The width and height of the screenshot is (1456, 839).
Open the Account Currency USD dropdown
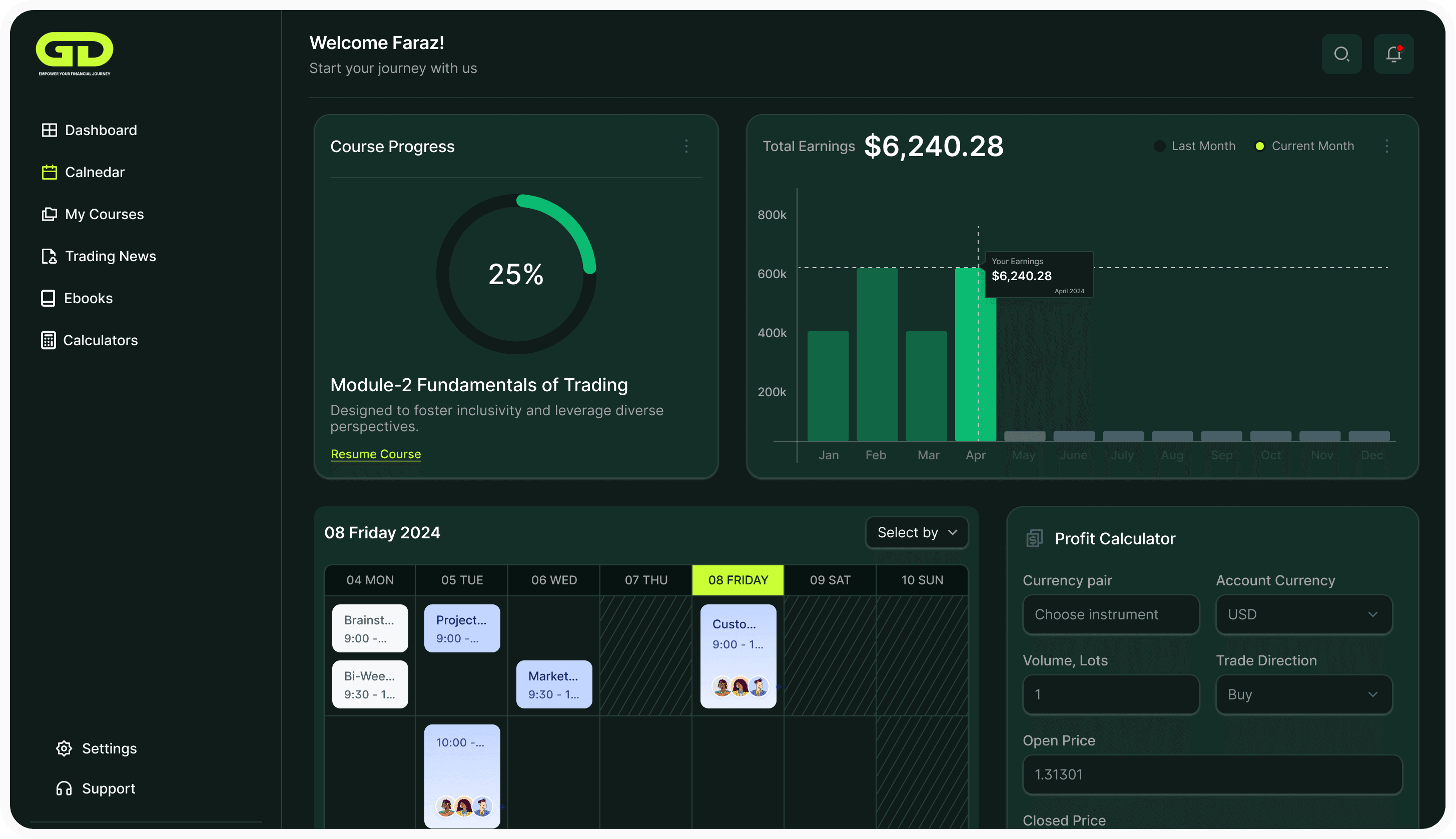point(1303,615)
